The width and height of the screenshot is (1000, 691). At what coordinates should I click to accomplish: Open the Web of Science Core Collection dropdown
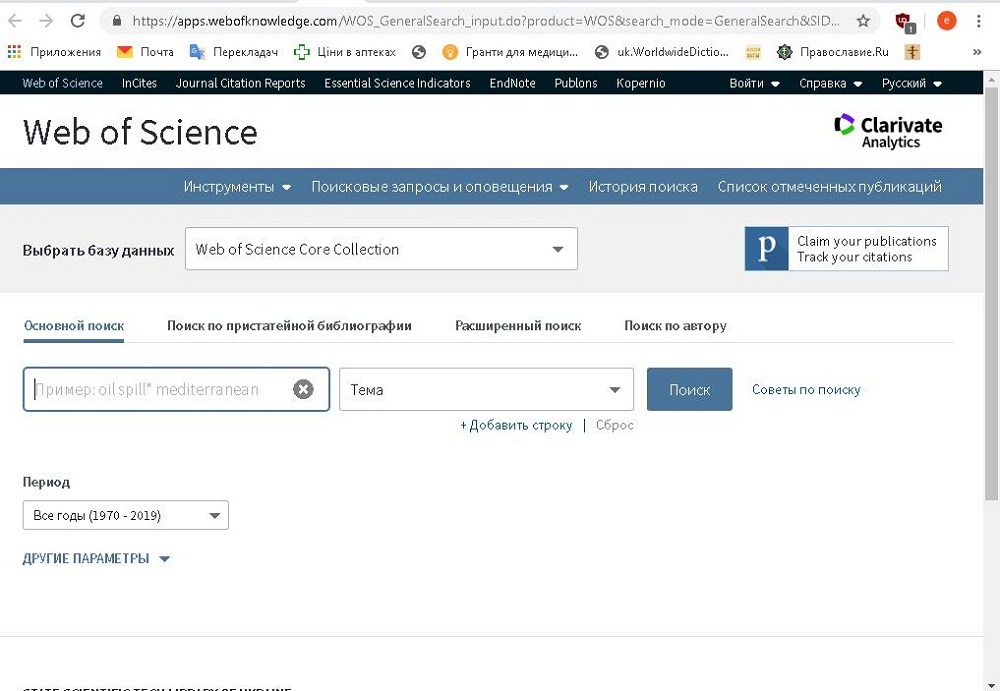[x=381, y=249]
